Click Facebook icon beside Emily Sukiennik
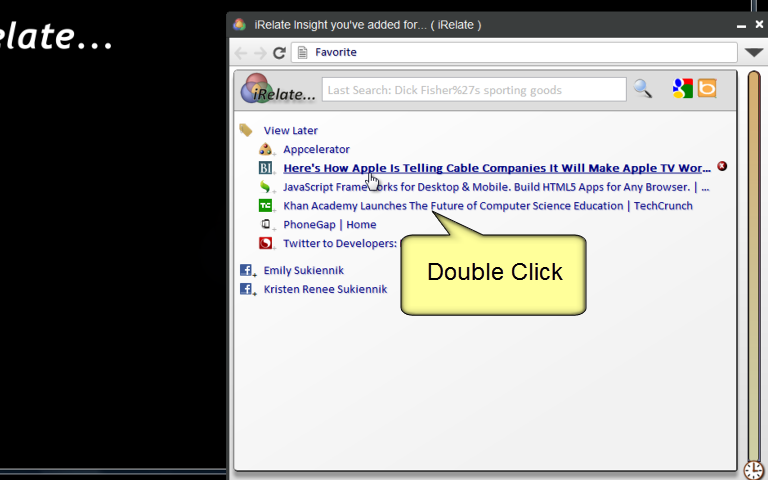 click(x=246, y=270)
